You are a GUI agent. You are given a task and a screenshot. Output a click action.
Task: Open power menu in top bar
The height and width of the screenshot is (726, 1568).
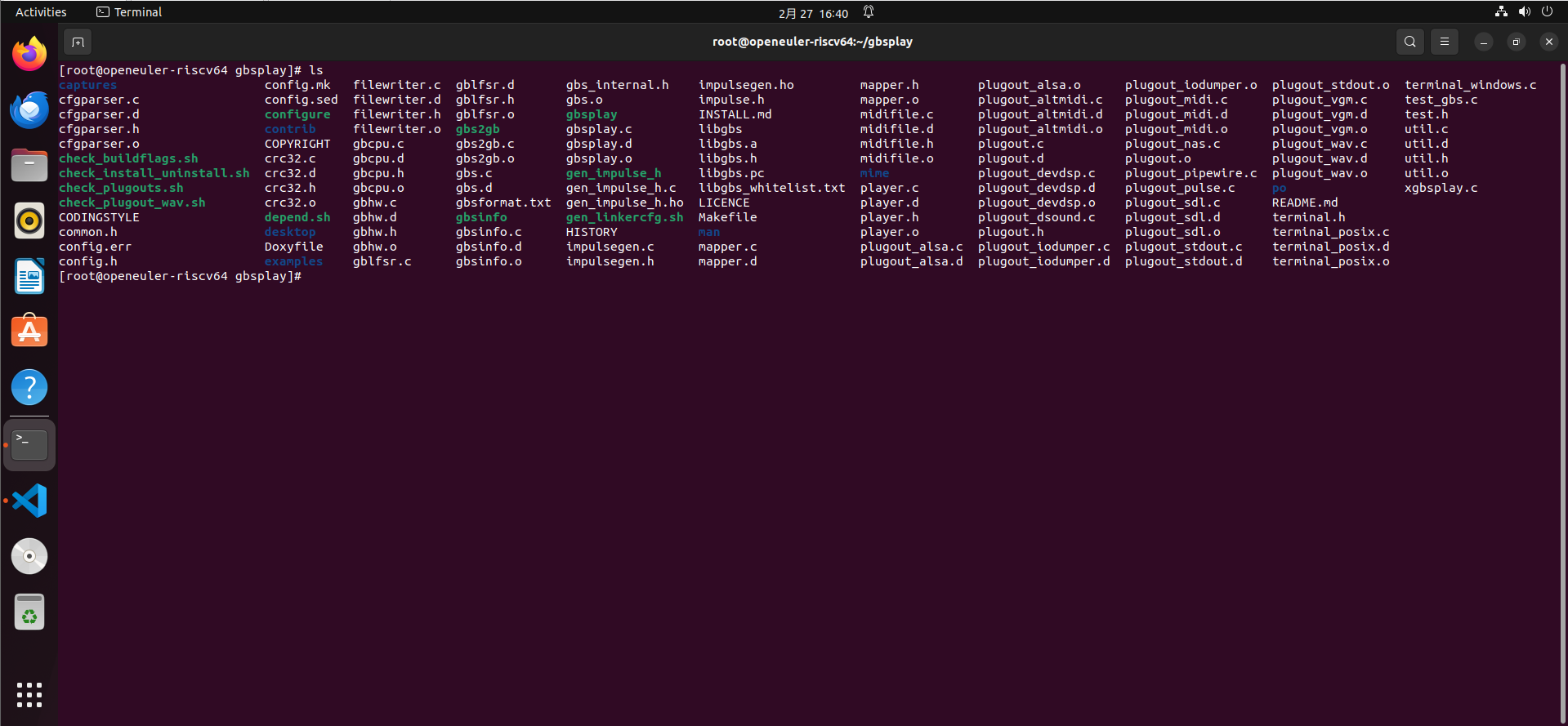tap(1547, 11)
